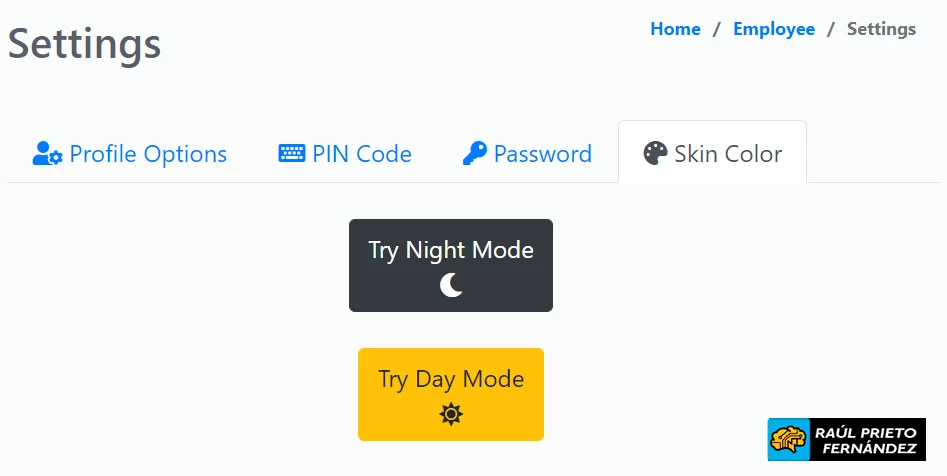
Task: Click the Settings breadcrumb item
Action: (881, 29)
